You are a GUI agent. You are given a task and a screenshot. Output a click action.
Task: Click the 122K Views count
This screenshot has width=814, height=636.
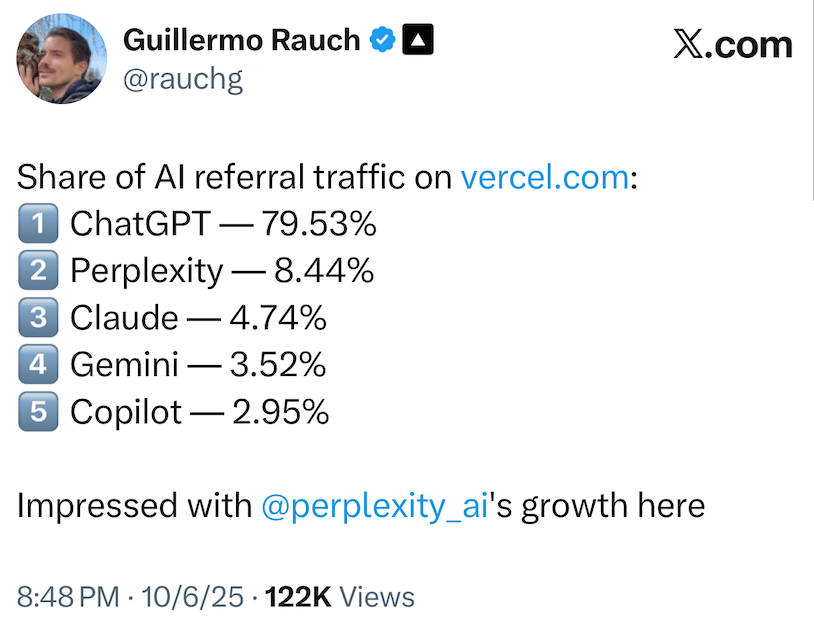coord(338,597)
